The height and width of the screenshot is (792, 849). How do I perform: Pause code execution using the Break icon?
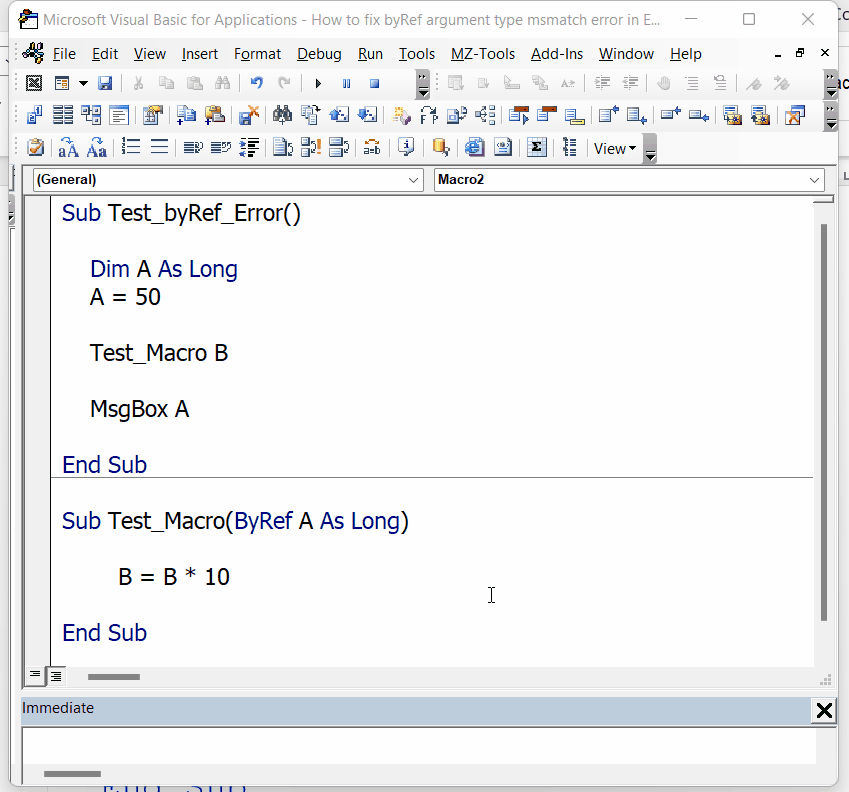[x=345, y=83]
